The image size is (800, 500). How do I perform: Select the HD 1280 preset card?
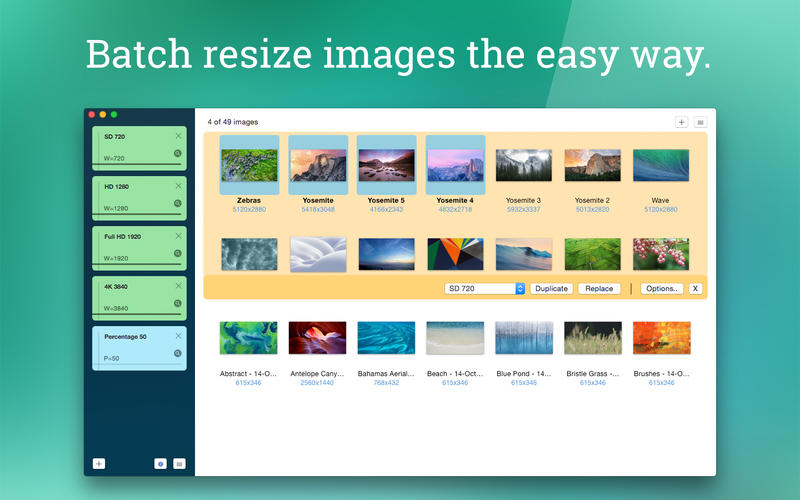[139, 198]
